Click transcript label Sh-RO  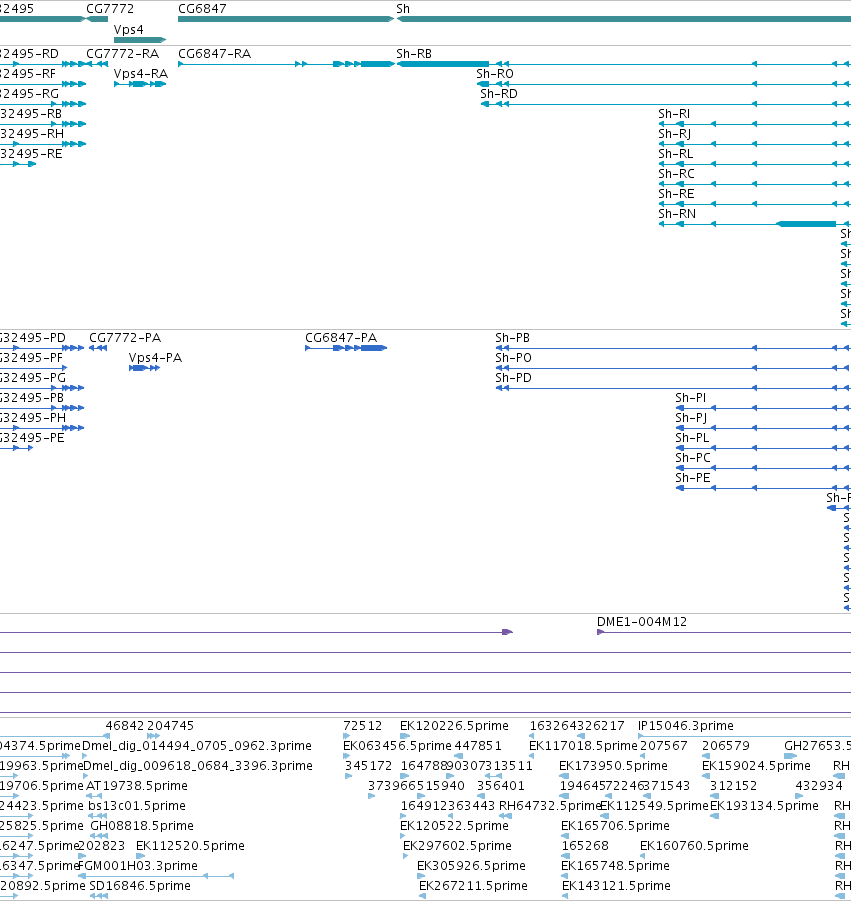[495, 74]
